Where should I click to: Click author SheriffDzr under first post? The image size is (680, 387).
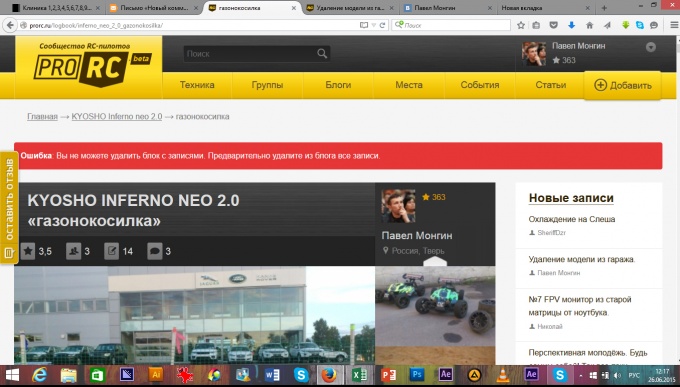[x=552, y=233]
